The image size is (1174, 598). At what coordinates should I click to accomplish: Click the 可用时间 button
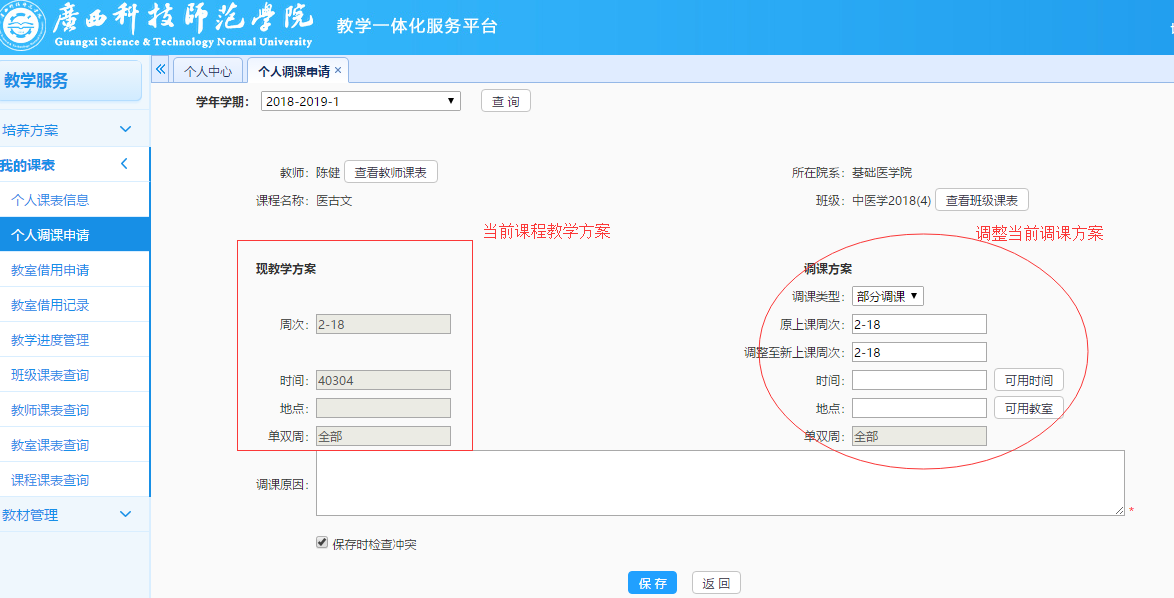click(1028, 380)
